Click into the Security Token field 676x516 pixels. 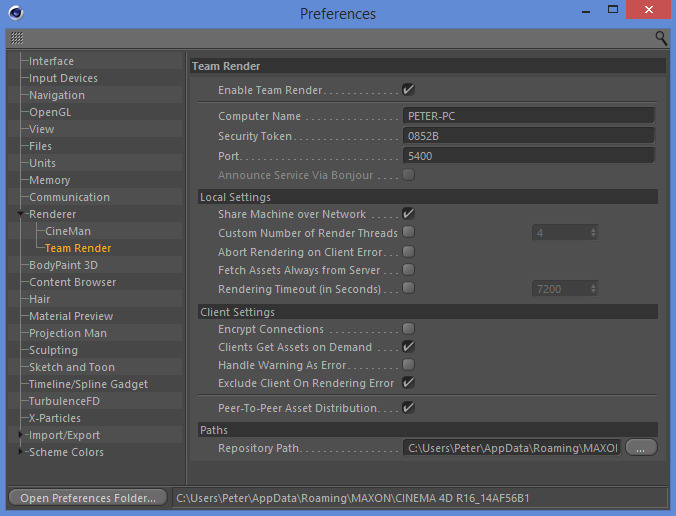pos(528,136)
